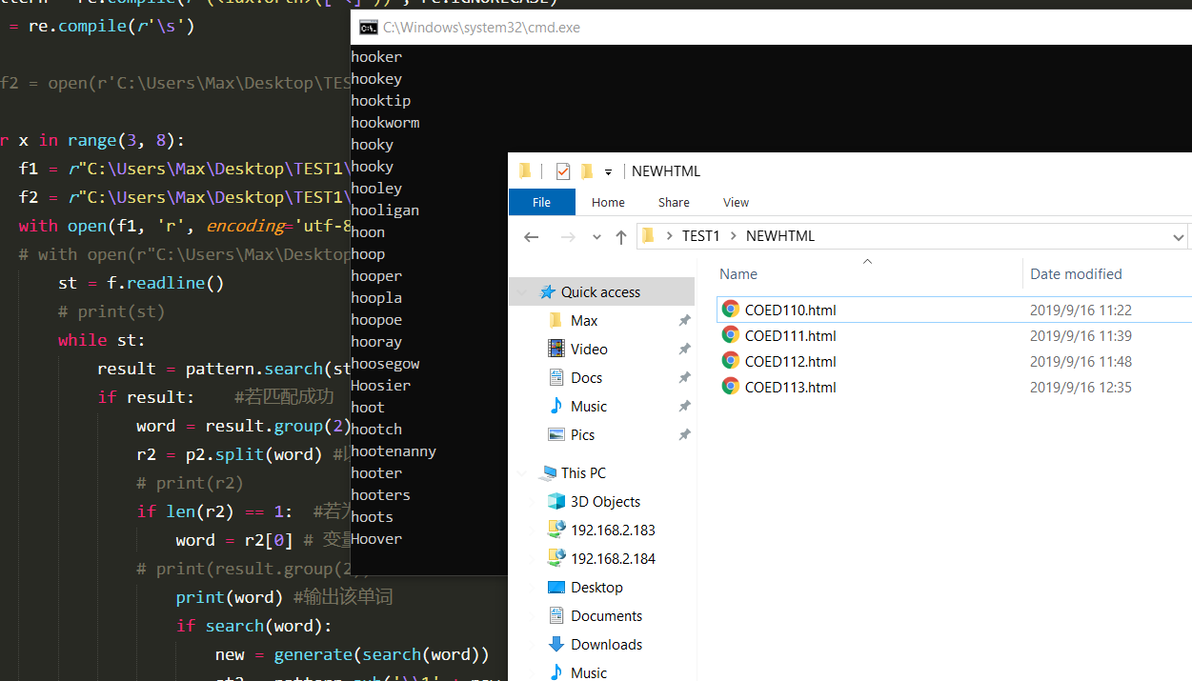This screenshot has width=1192, height=681.
Task: Click the Chrome icon of COED110.html
Action: tap(731, 309)
